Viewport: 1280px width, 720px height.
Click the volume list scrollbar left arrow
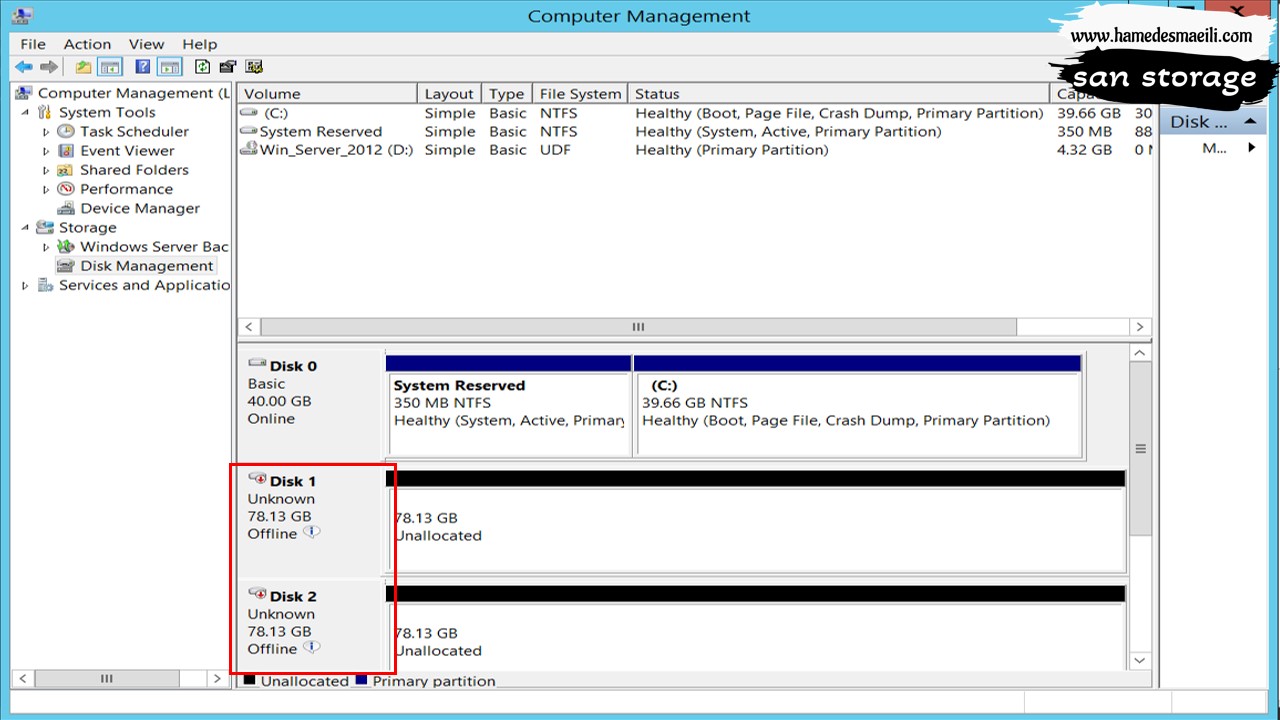coord(250,327)
